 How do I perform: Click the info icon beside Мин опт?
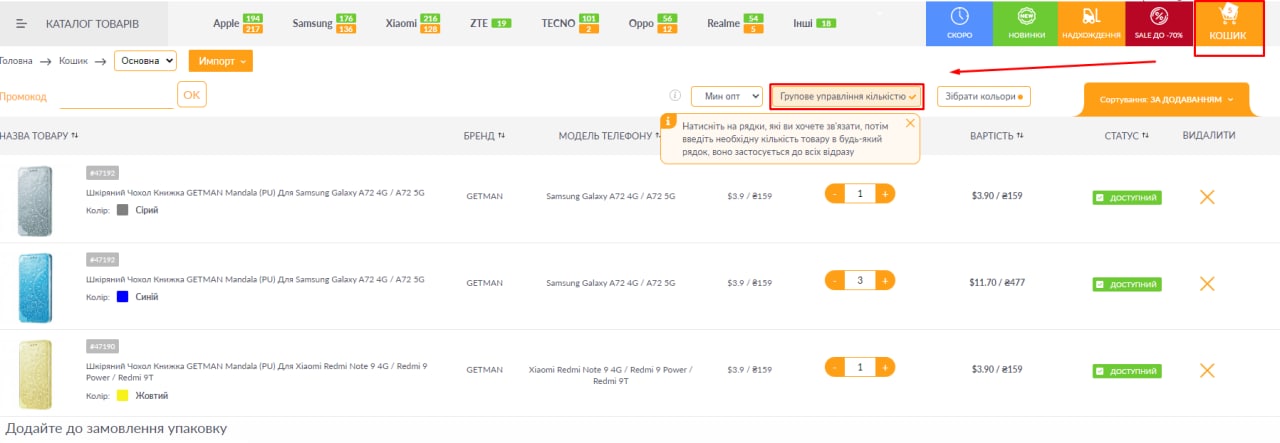pos(675,96)
